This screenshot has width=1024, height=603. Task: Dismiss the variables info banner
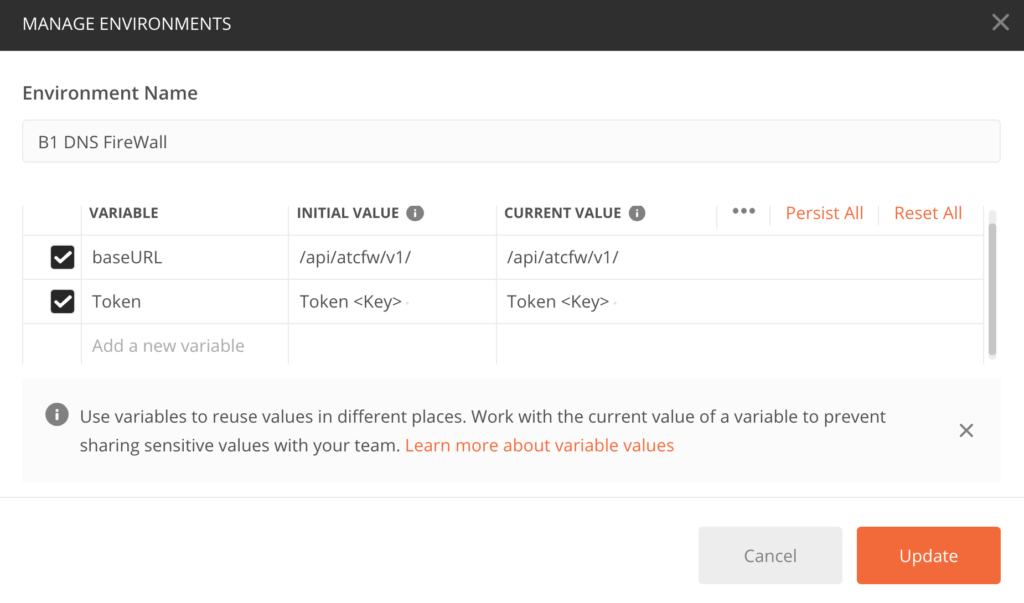966,431
